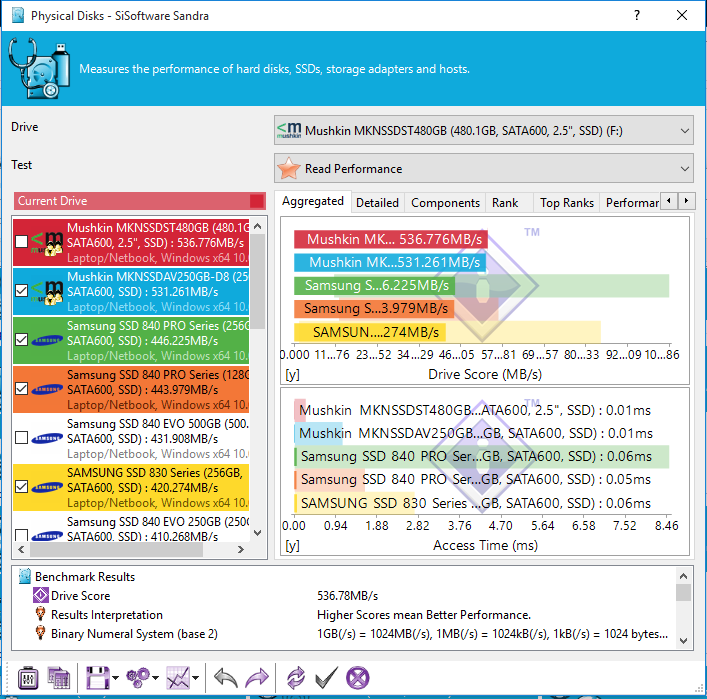Click benchmark results scroll-up arrow
Viewport: 707px width, 699px height.
coord(684,576)
